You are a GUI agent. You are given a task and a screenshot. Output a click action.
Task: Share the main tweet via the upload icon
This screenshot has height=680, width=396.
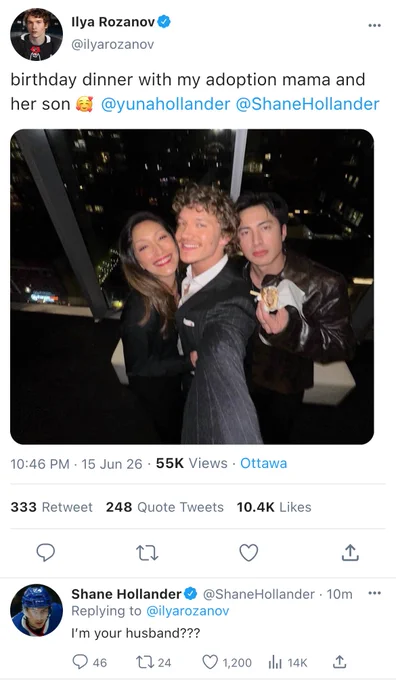350,552
